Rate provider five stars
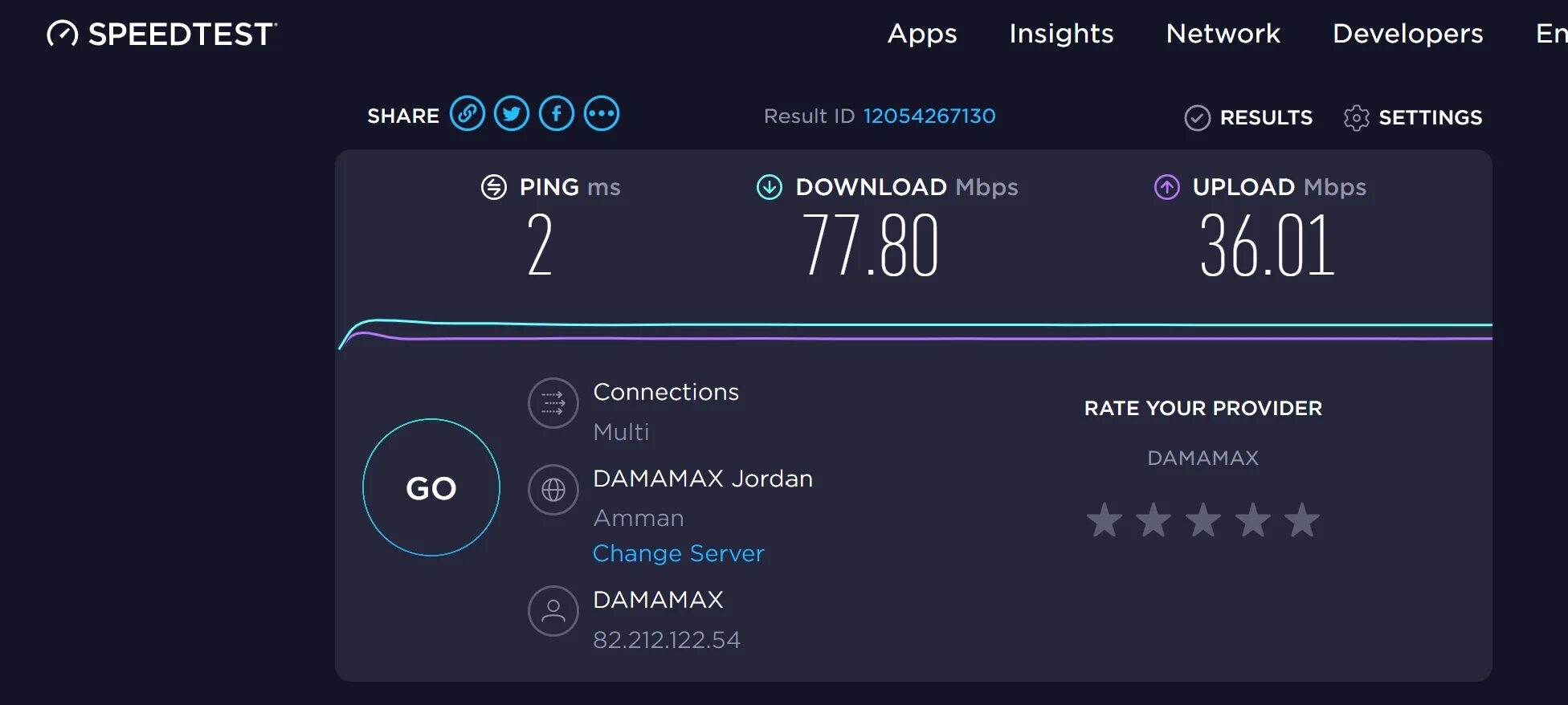The width and height of the screenshot is (1568, 705). point(1302,520)
